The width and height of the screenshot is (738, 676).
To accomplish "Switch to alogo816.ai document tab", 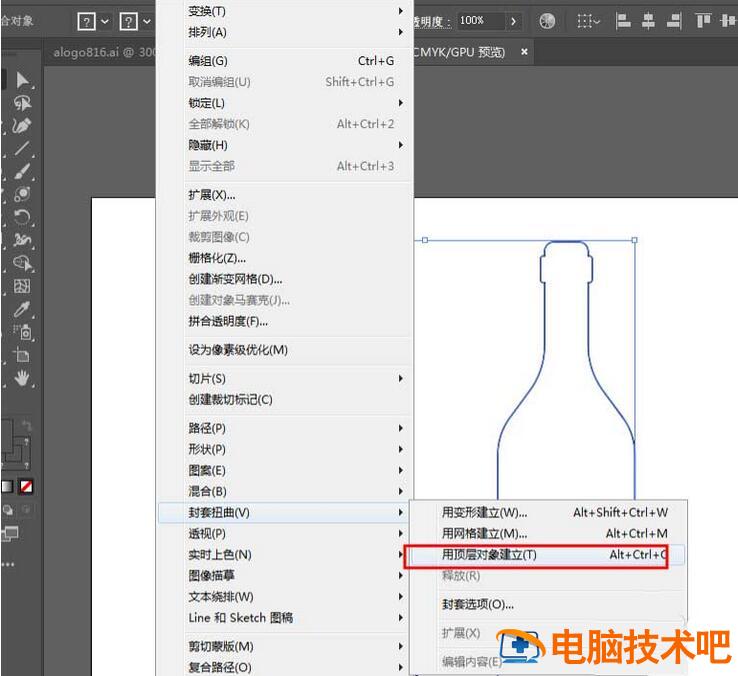I will click(104, 52).
